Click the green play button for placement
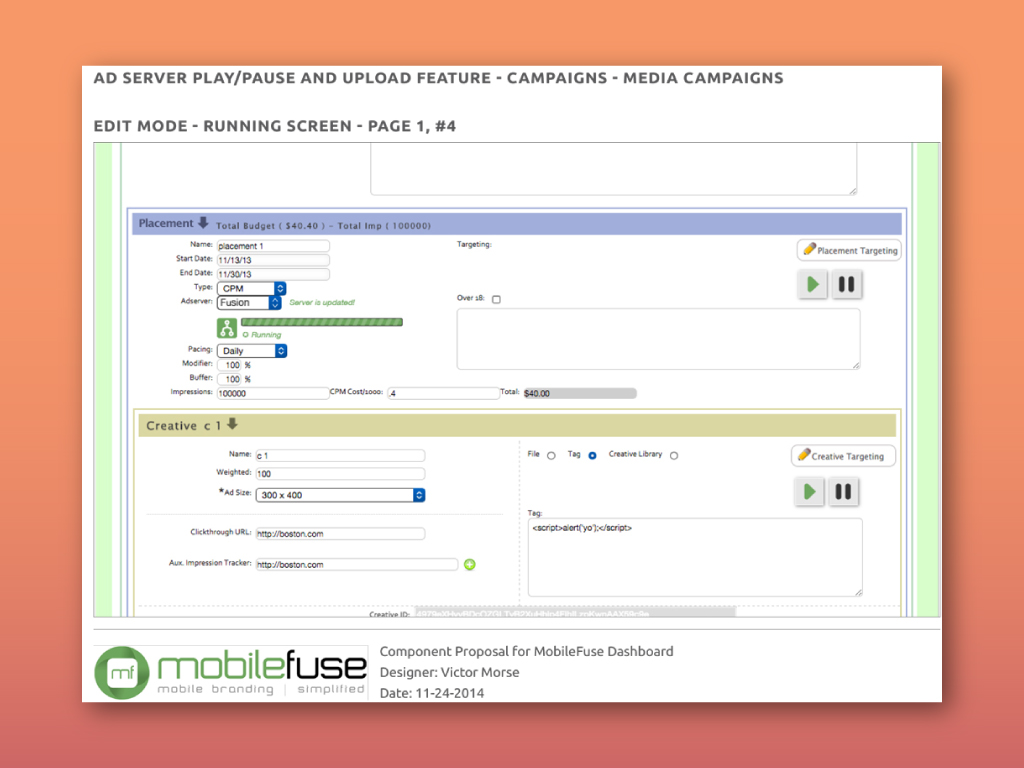Viewport: 1024px width, 768px height. [812, 285]
